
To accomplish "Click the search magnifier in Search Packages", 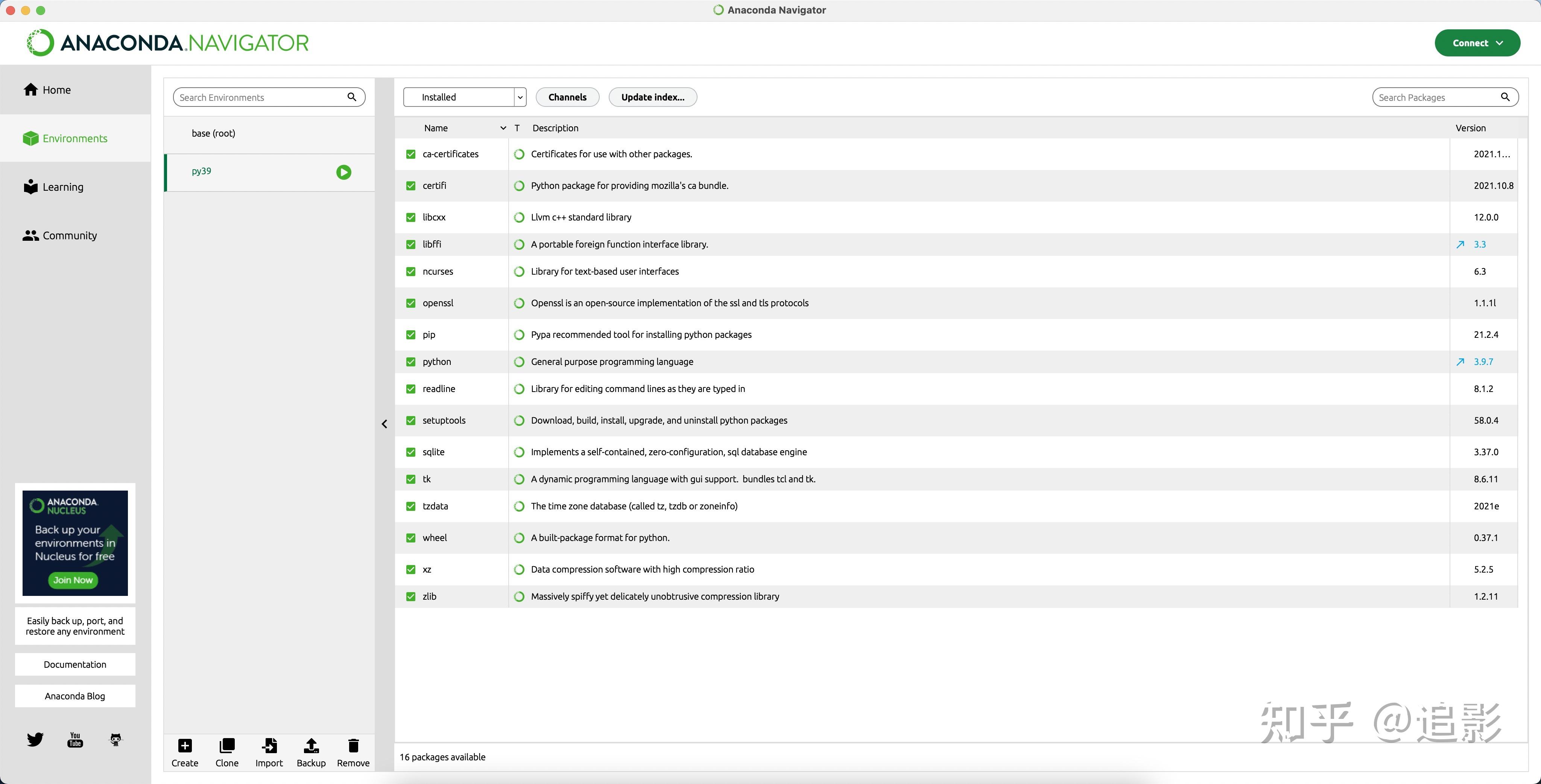I will [1505, 97].
